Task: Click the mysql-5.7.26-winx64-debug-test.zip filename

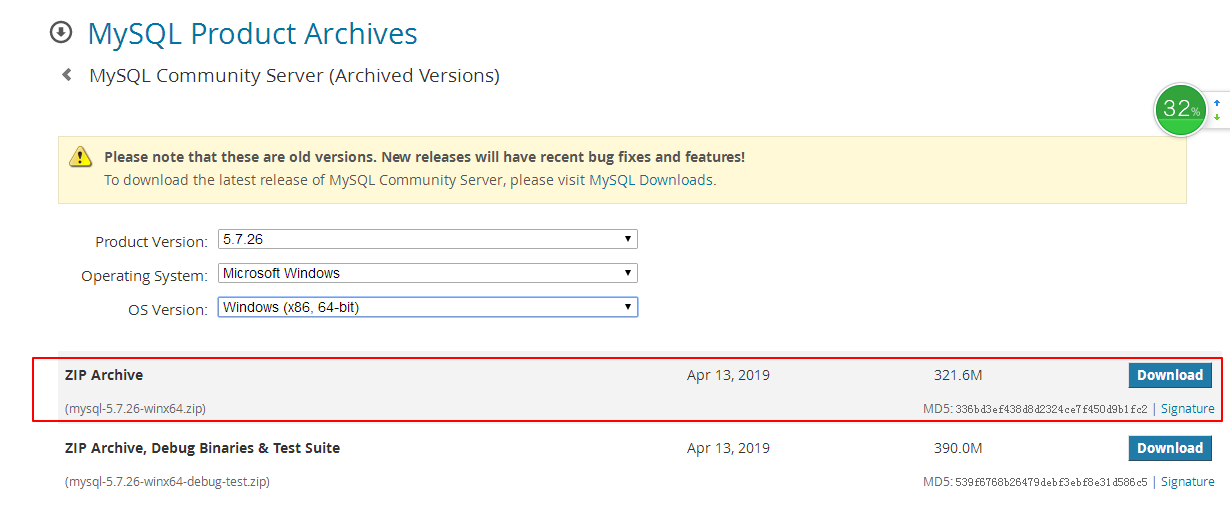Action: point(167,482)
